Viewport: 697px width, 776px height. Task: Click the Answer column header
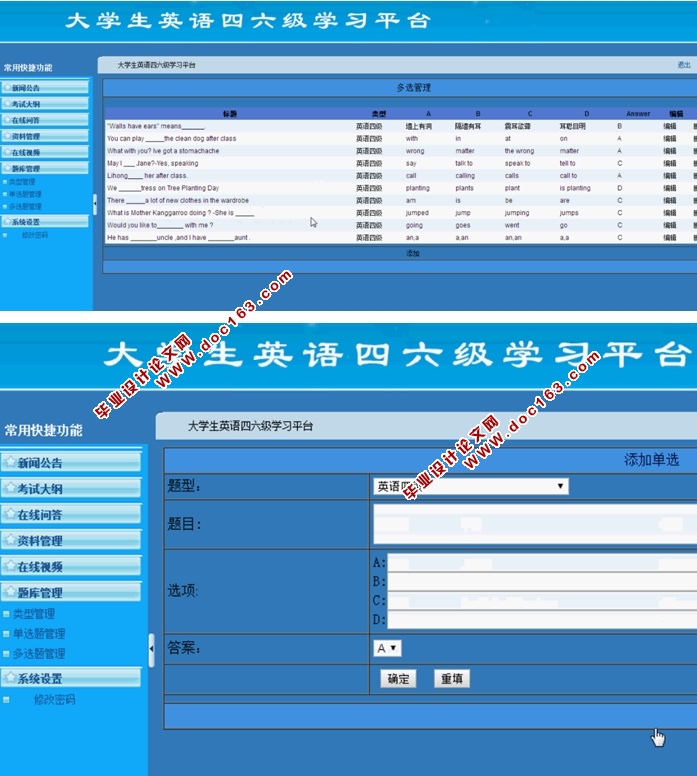[x=638, y=114]
